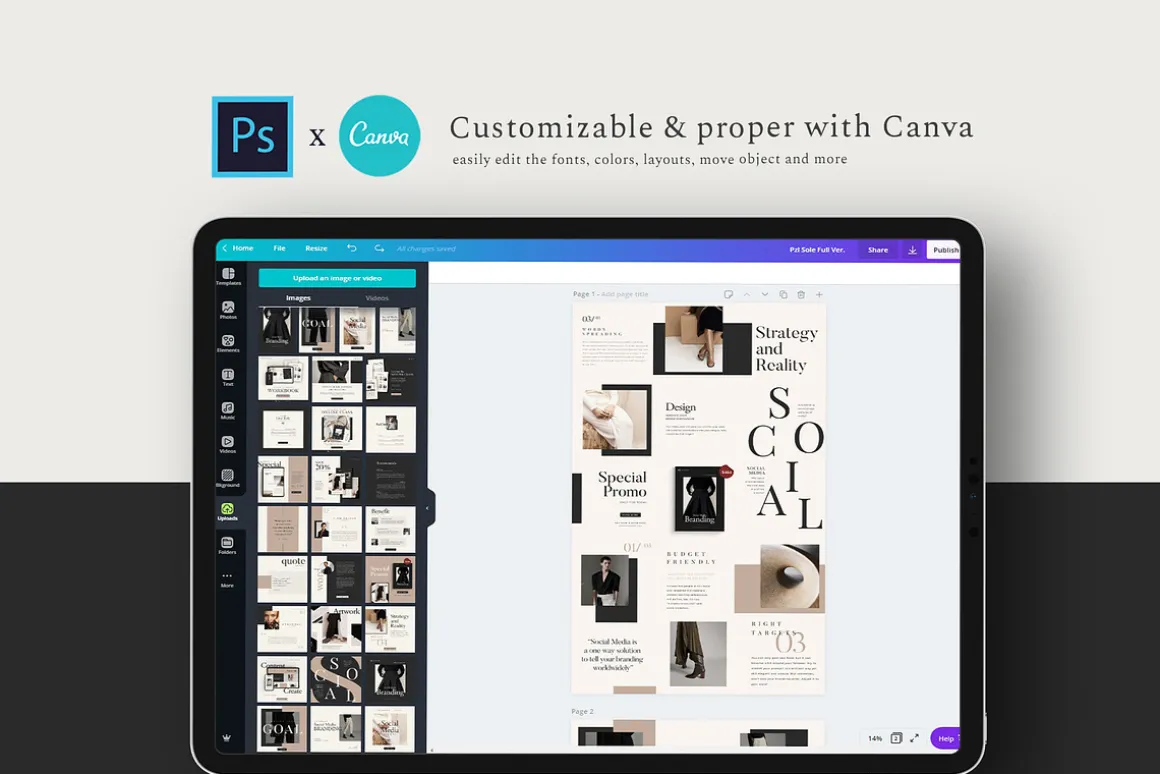Screen dimensions: 1160x774
Task: Open the Photos sidebar panel
Action: pos(228,310)
